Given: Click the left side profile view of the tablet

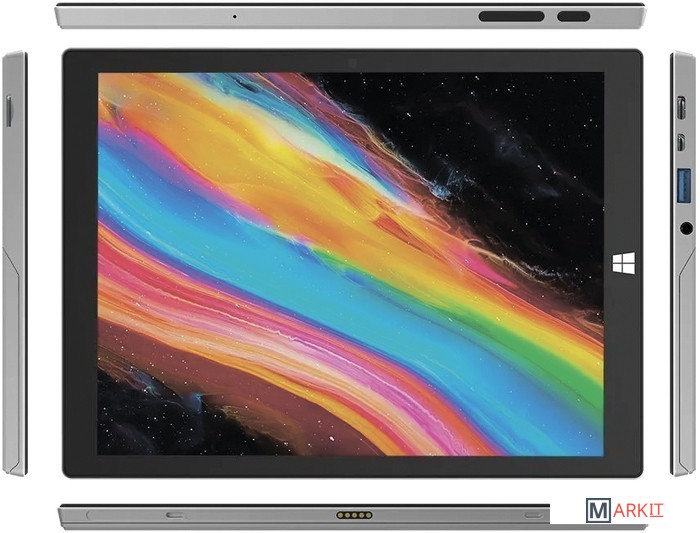Looking at the screenshot, I should pyautogui.click(x=14, y=300).
